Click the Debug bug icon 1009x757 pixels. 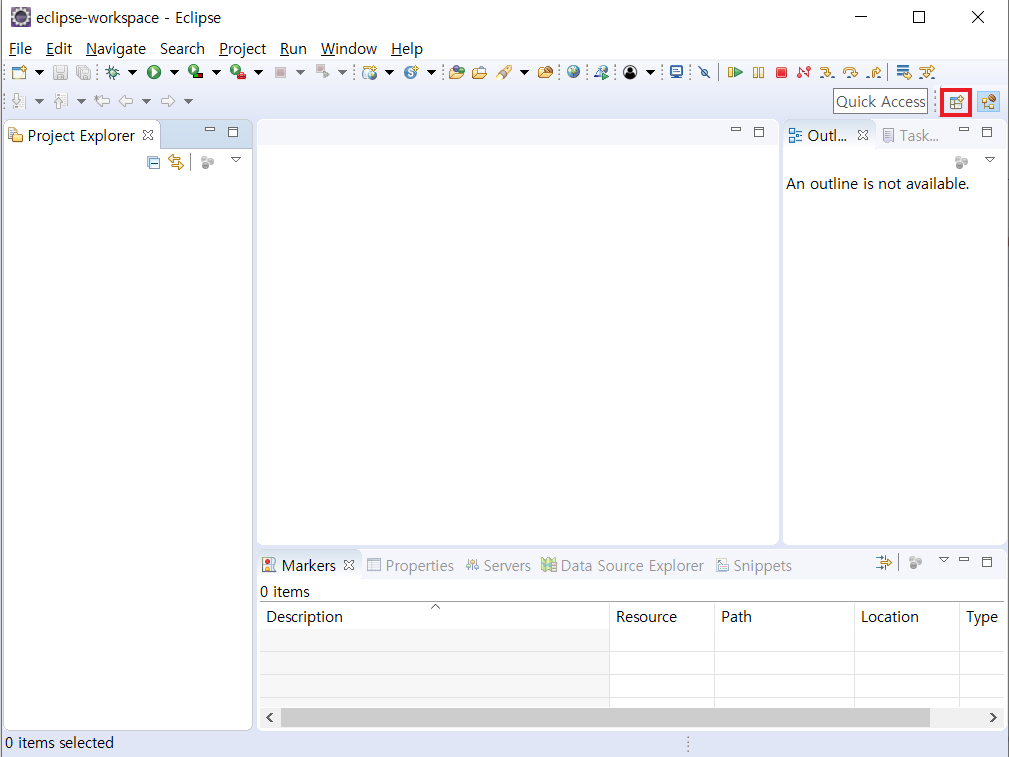pos(112,72)
